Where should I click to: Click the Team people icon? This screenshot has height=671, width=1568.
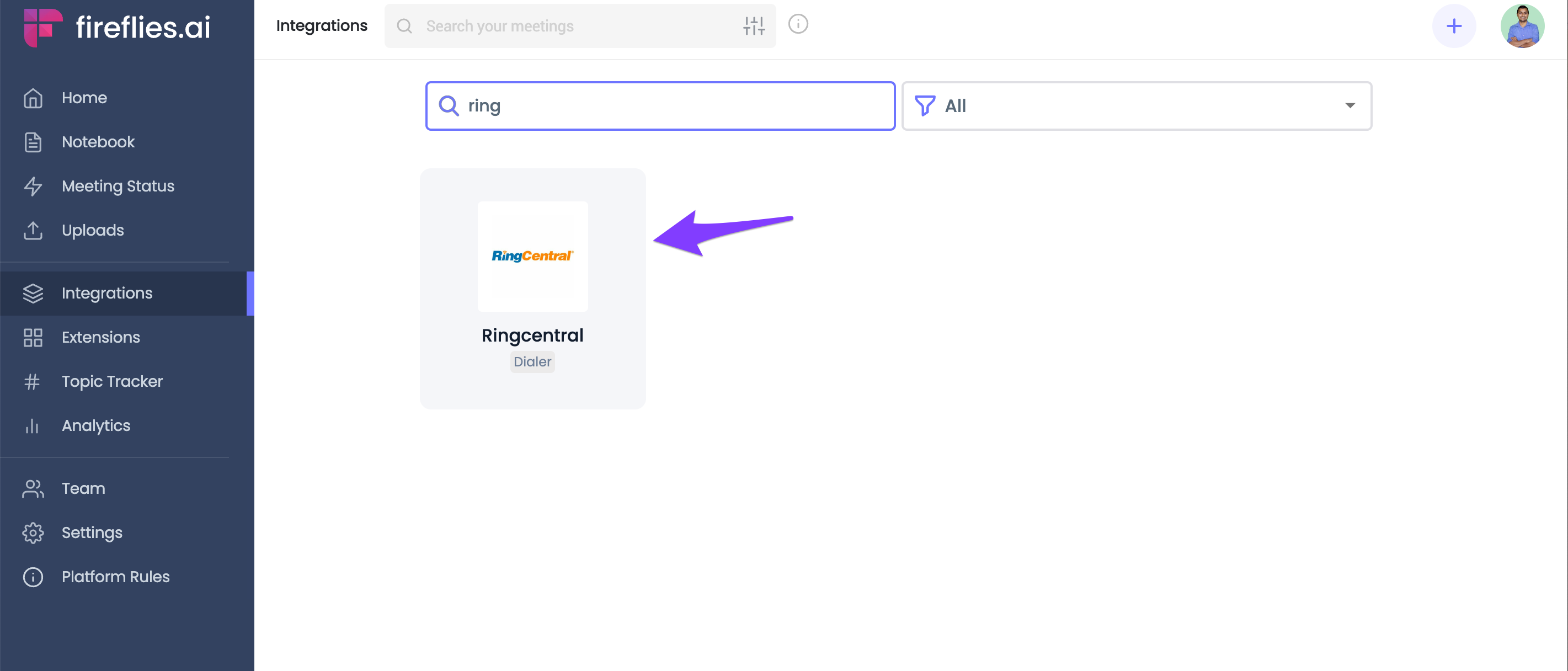pyautogui.click(x=33, y=489)
